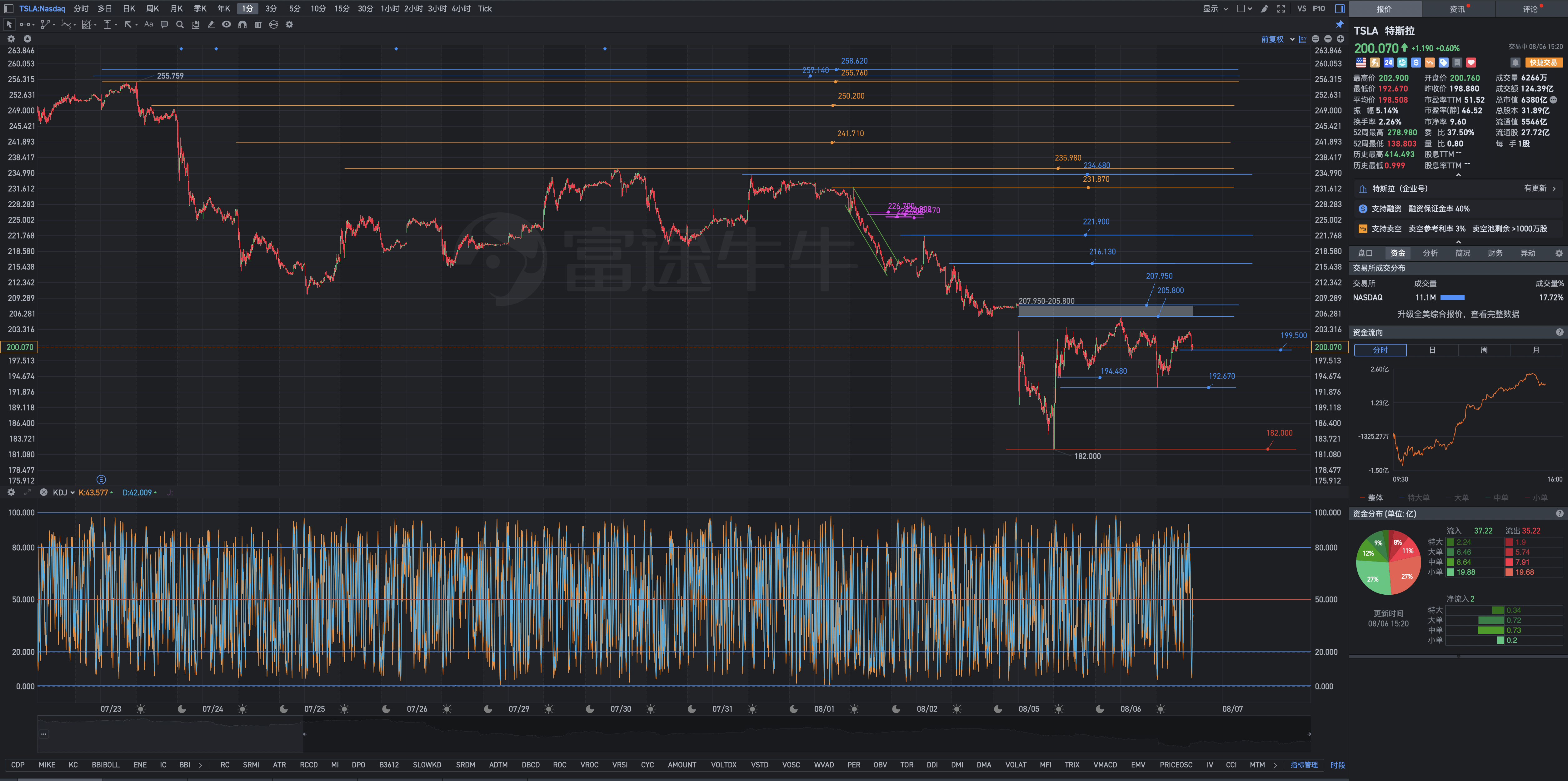Click the paintbrush theme icon

pos(1264,8)
